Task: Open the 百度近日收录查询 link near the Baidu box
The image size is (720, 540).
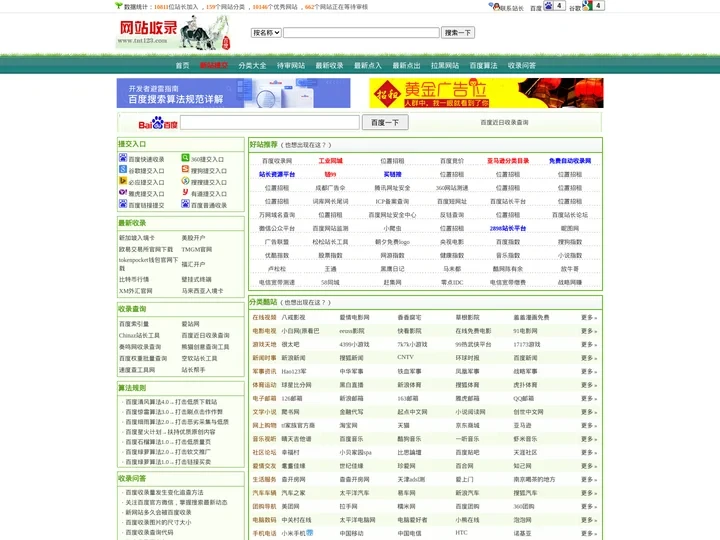Action: (504, 123)
